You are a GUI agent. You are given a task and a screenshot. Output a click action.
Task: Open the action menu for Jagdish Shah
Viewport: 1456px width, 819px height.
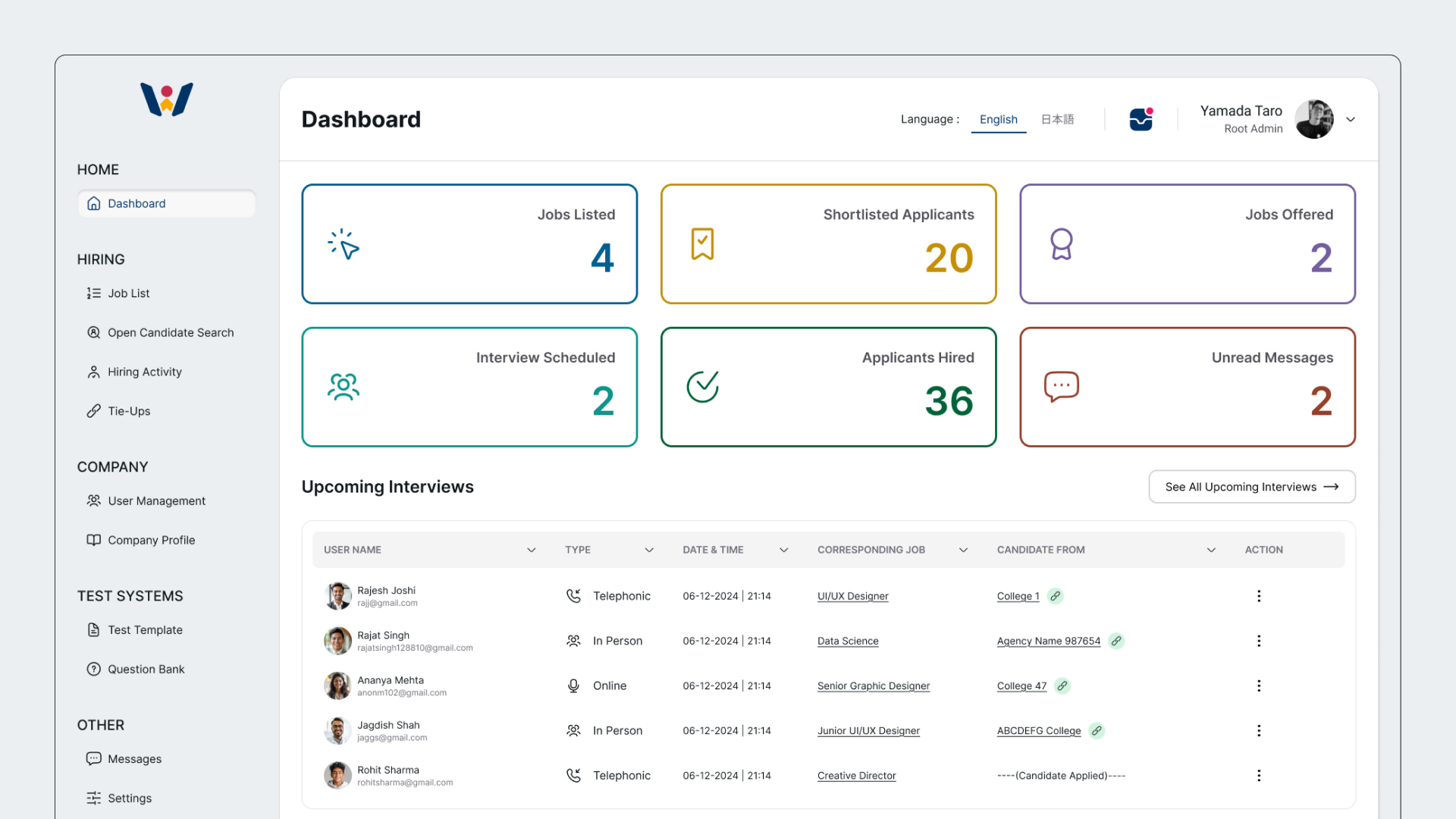pos(1259,730)
